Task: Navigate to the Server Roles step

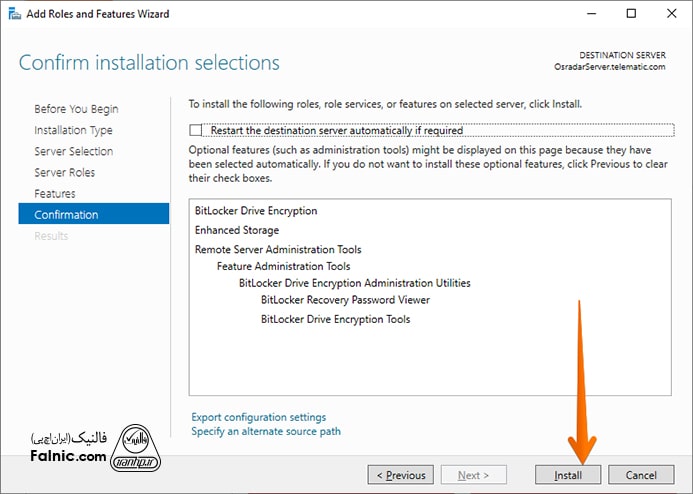Action: pyautogui.click(x=64, y=172)
